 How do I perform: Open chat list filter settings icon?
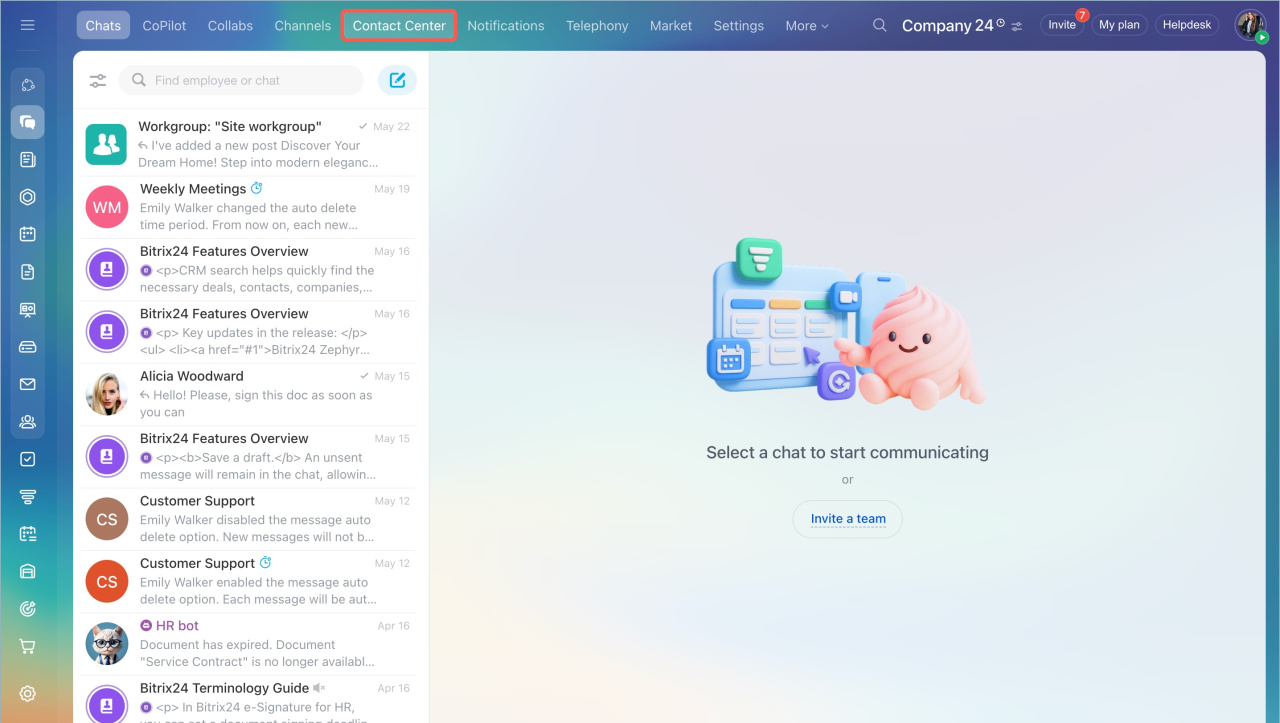tap(97, 81)
